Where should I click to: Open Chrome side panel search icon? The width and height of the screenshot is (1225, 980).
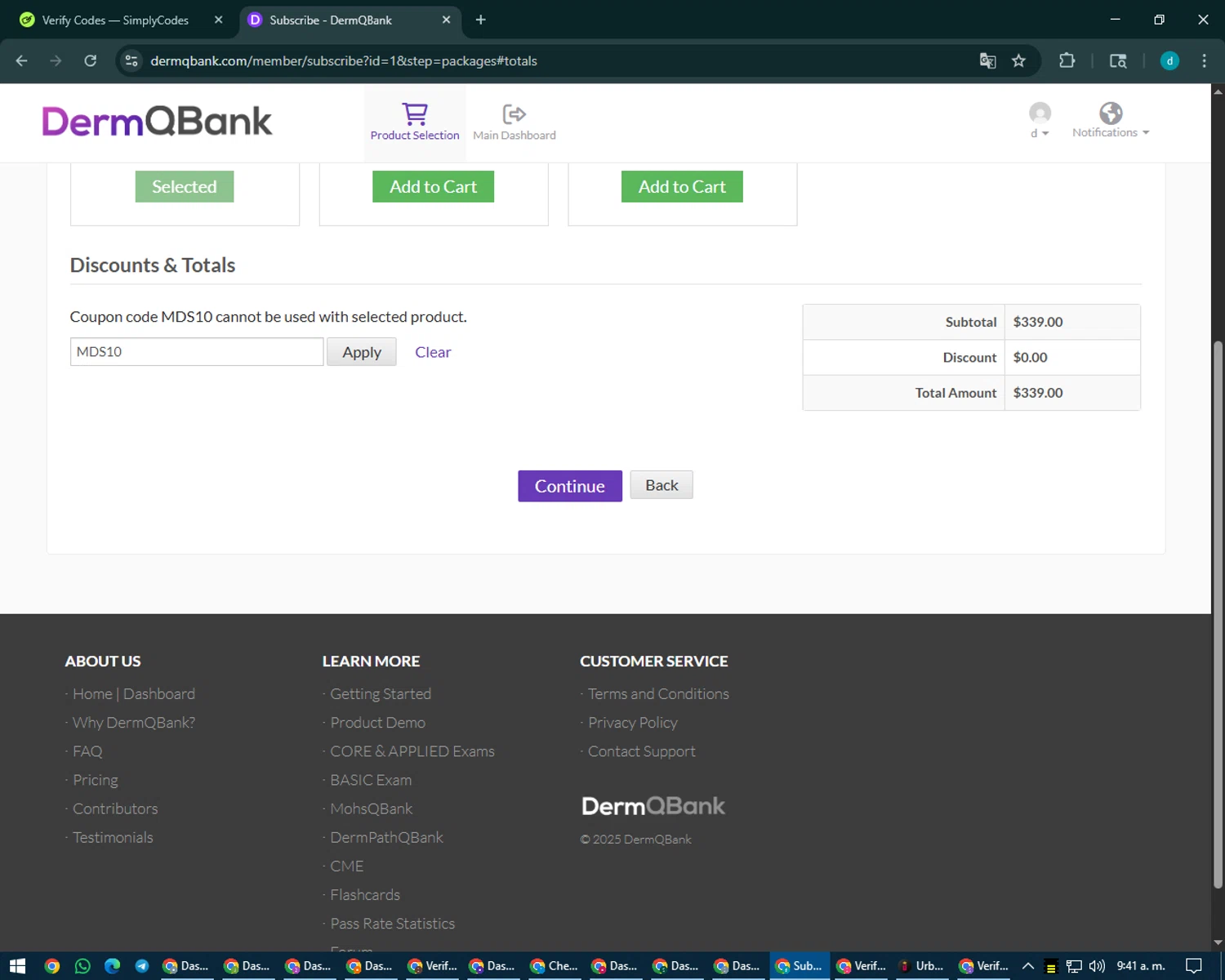click(1118, 60)
